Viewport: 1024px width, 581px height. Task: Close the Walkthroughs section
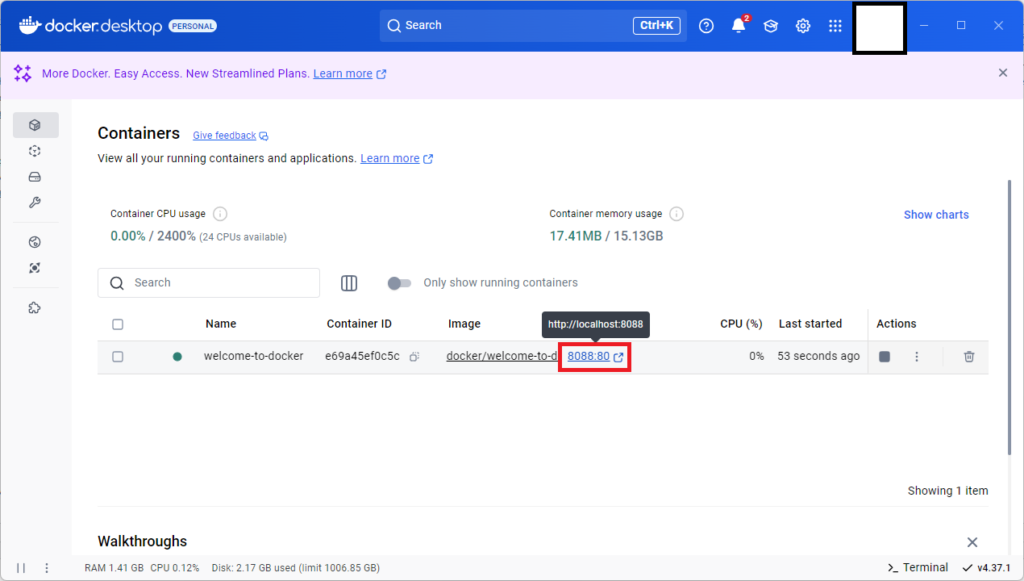(x=972, y=542)
